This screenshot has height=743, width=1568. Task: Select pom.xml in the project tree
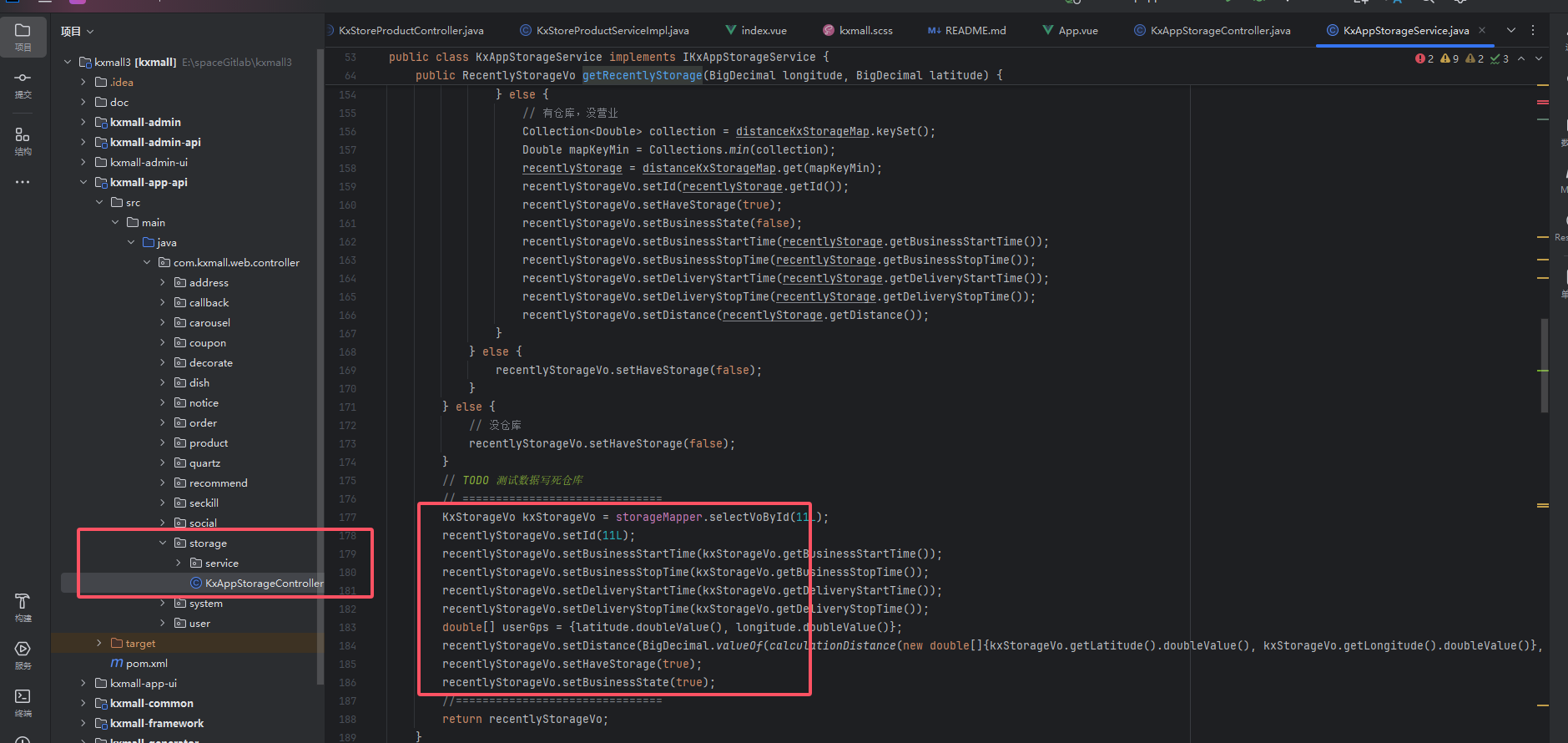tap(146, 663)
